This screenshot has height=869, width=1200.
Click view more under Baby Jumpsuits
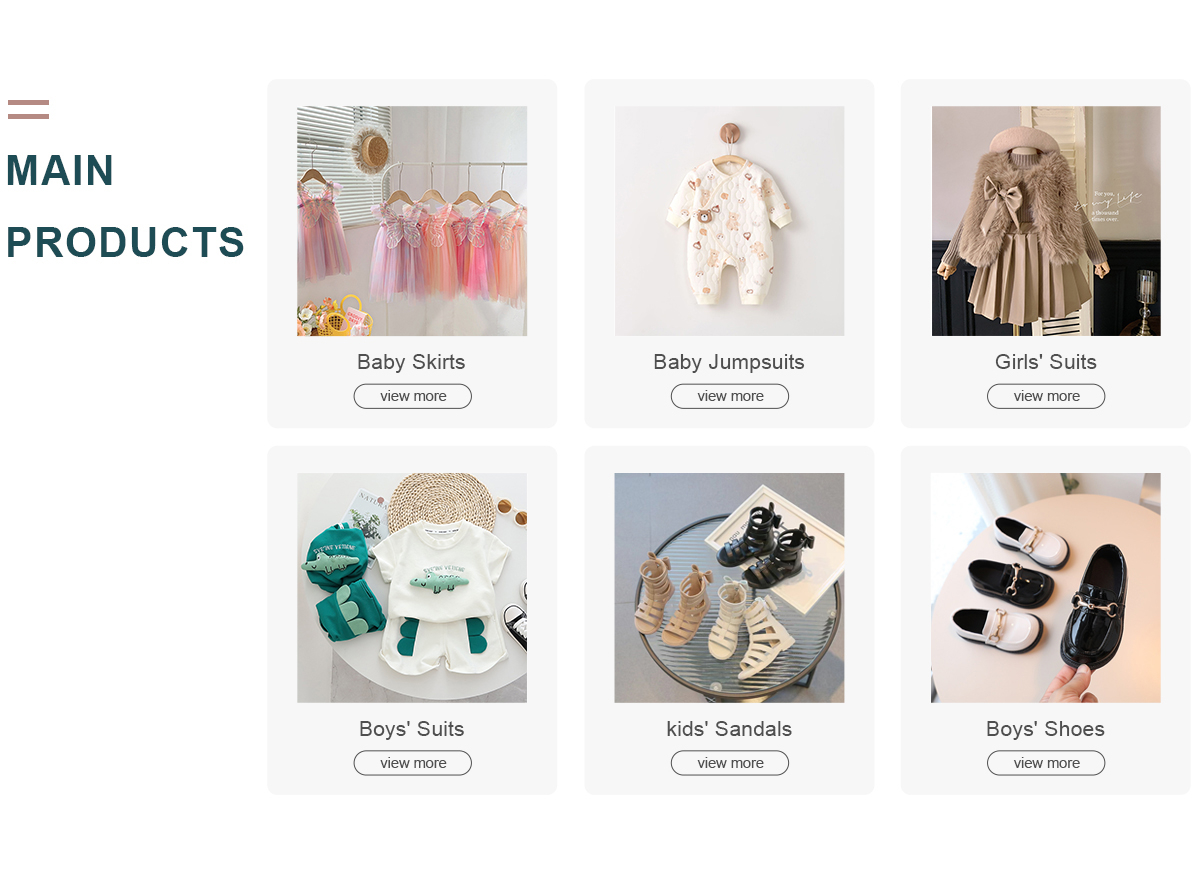(729, 396)
